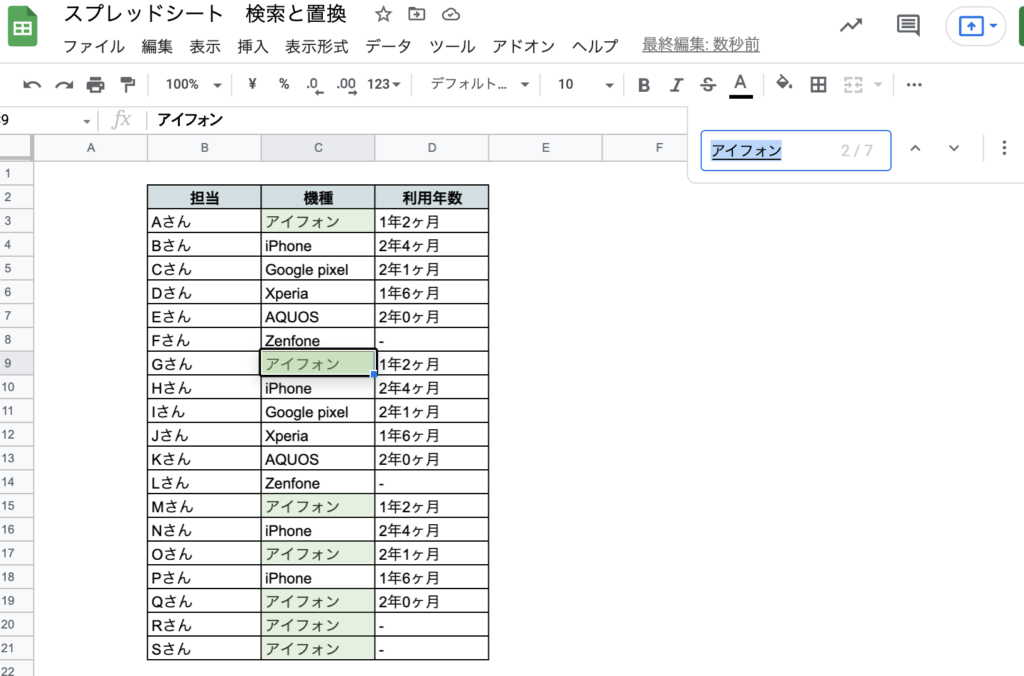
Task: Open the ファイル menu
Action: pos(93,46)
